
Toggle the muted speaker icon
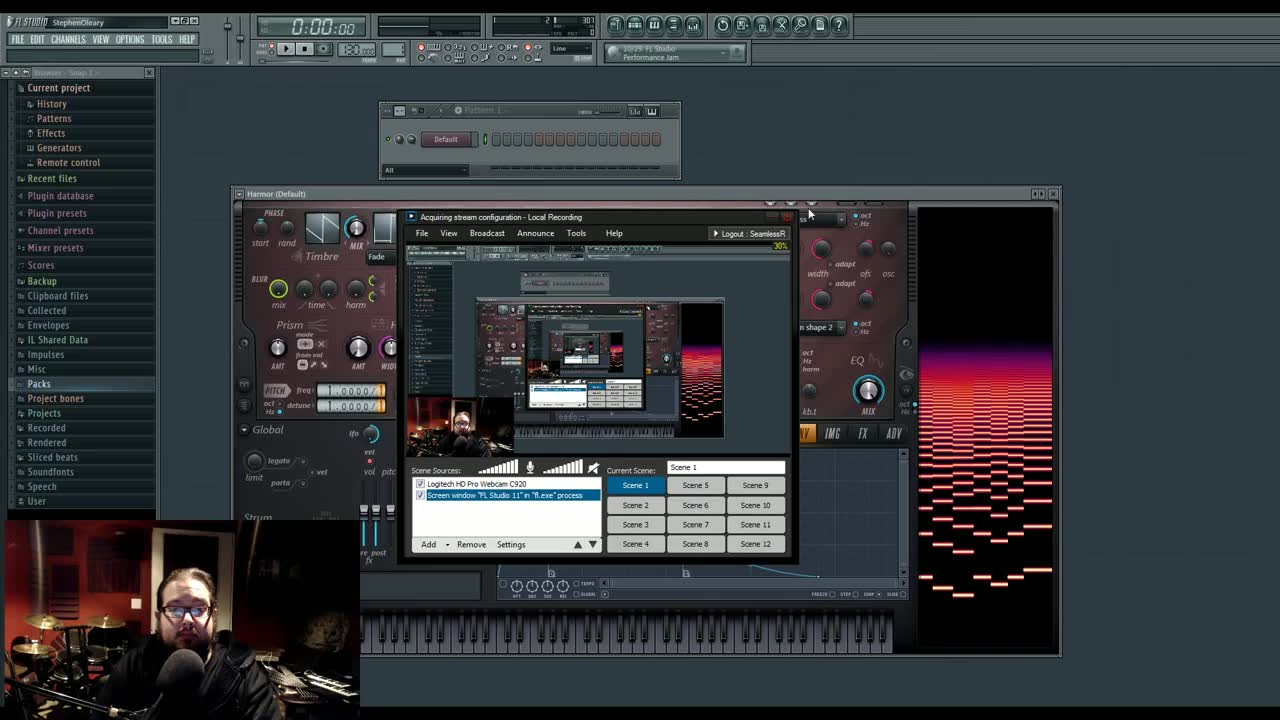593,467
